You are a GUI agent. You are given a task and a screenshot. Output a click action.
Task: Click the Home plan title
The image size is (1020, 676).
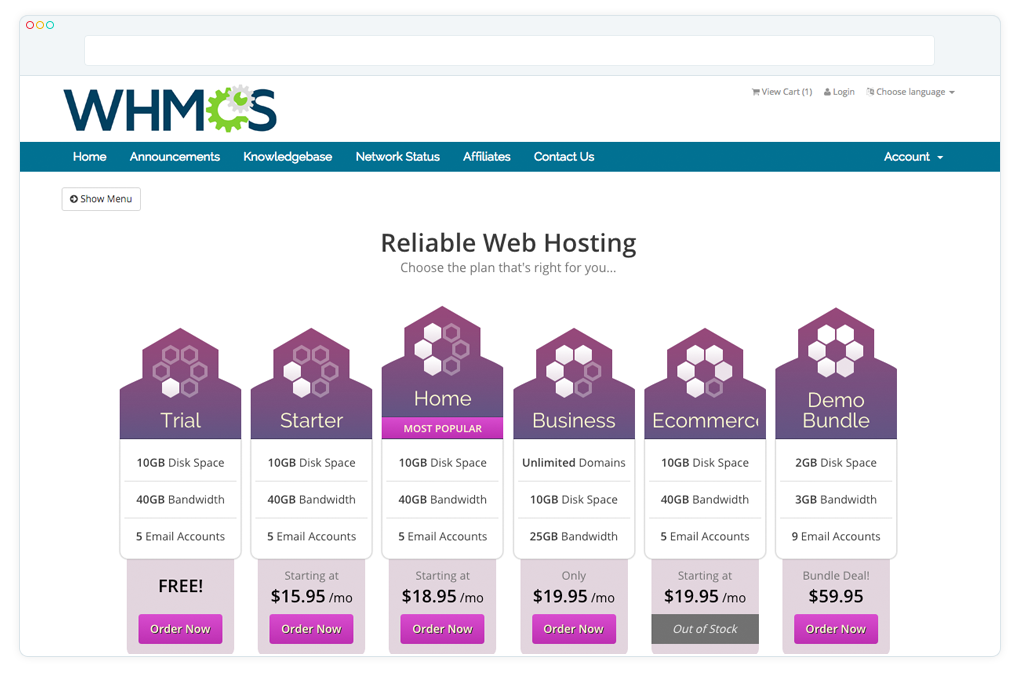click(442, 398)
